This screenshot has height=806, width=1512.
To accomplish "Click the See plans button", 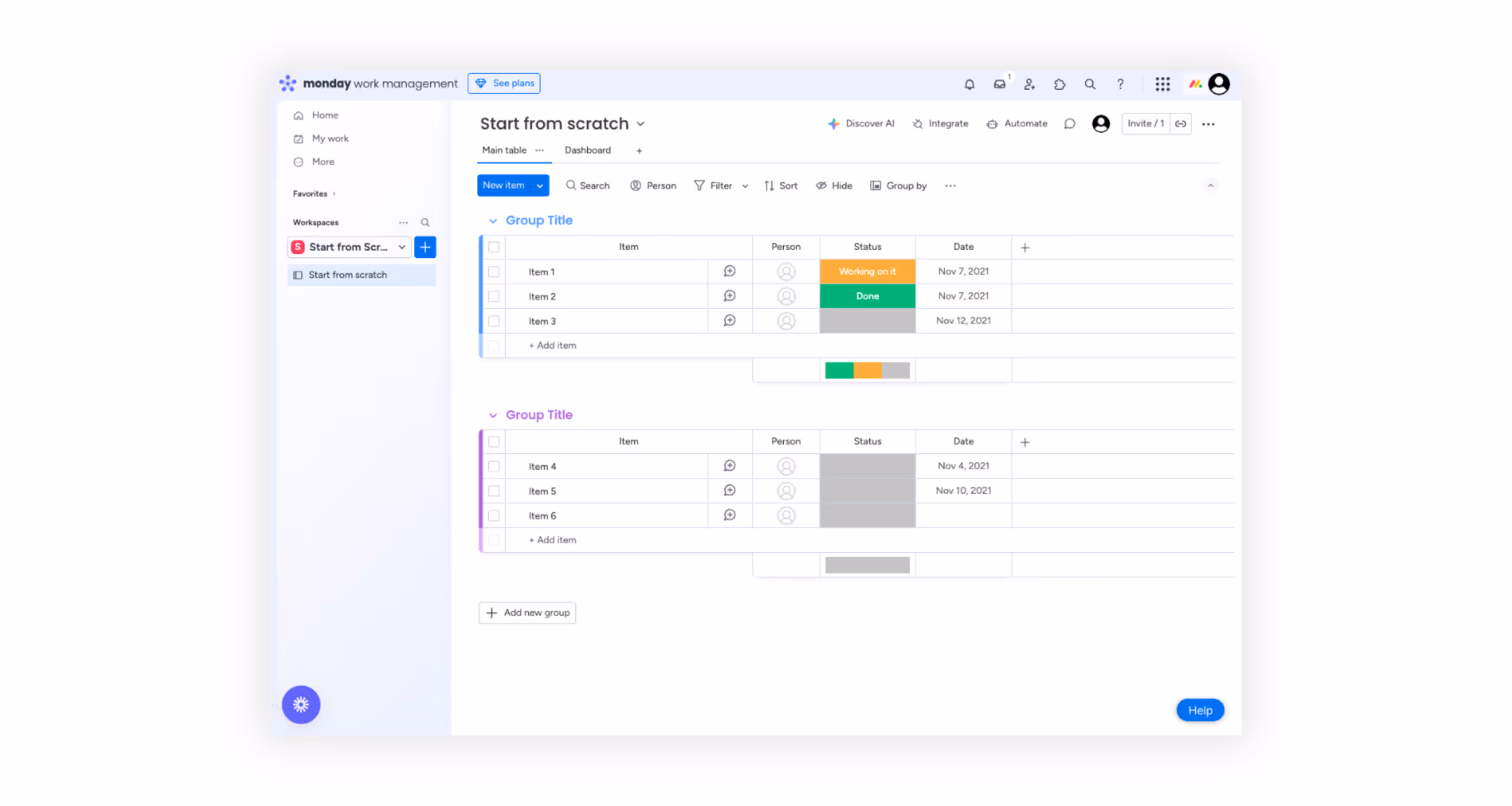I will (504, 83).
